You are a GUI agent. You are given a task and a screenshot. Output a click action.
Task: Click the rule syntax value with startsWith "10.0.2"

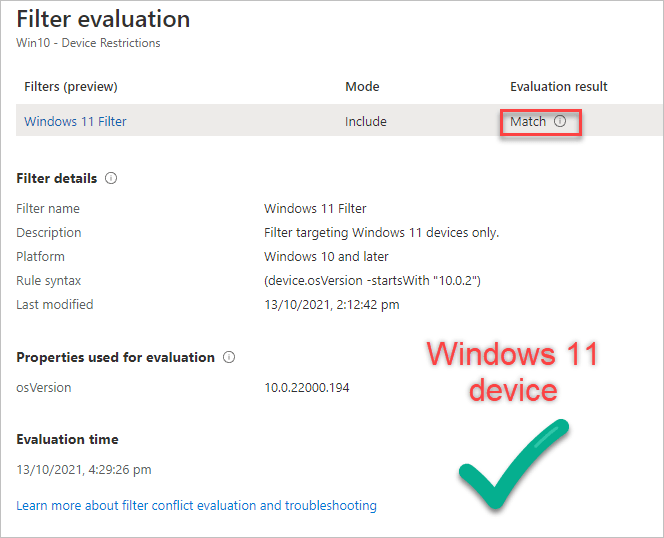click(x=372, y=280)
